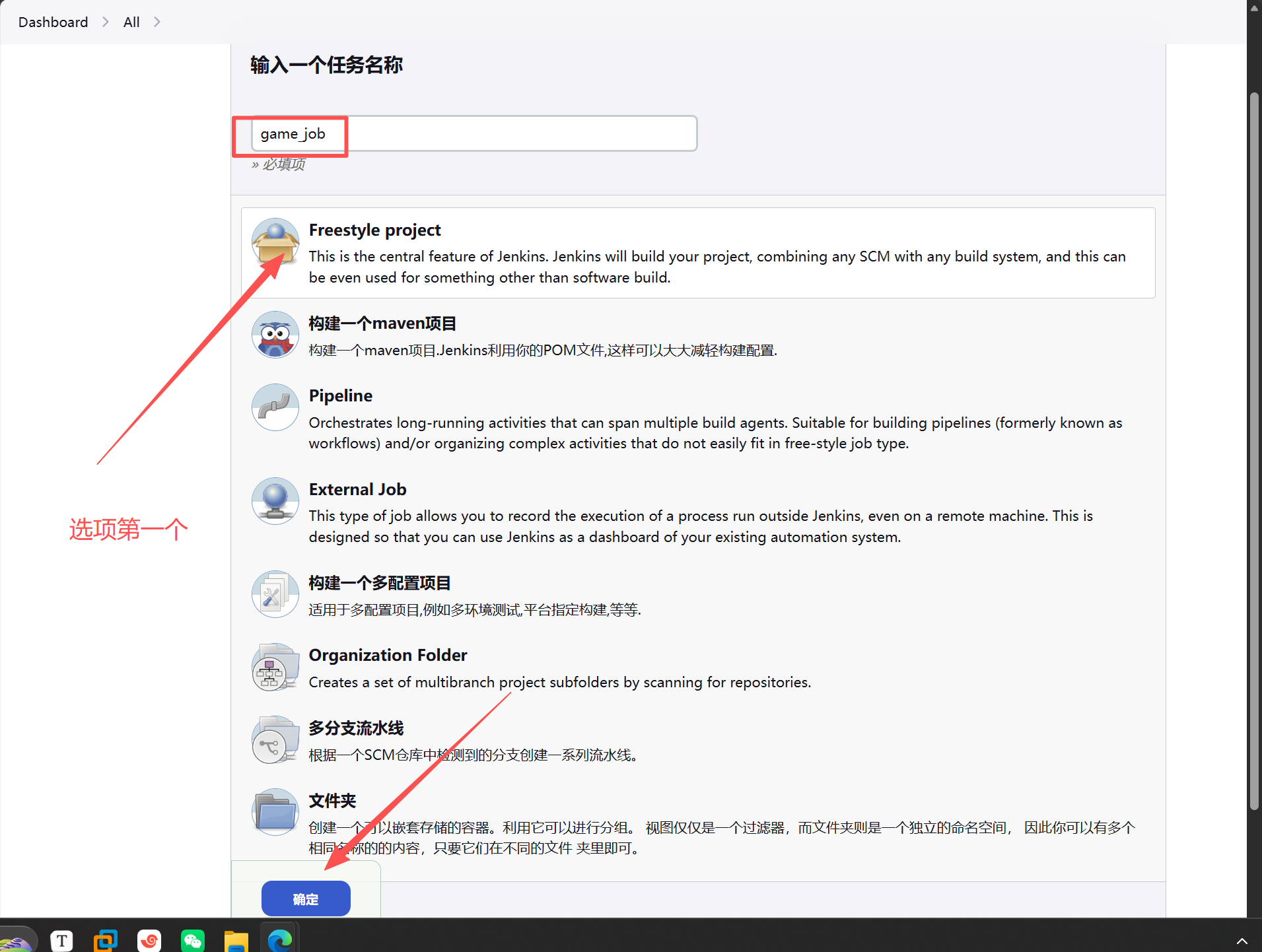The width and height of the screenshot is (1262, 952).
Task: Focus the task name field containing game_job
Action: tap(474, 133)
